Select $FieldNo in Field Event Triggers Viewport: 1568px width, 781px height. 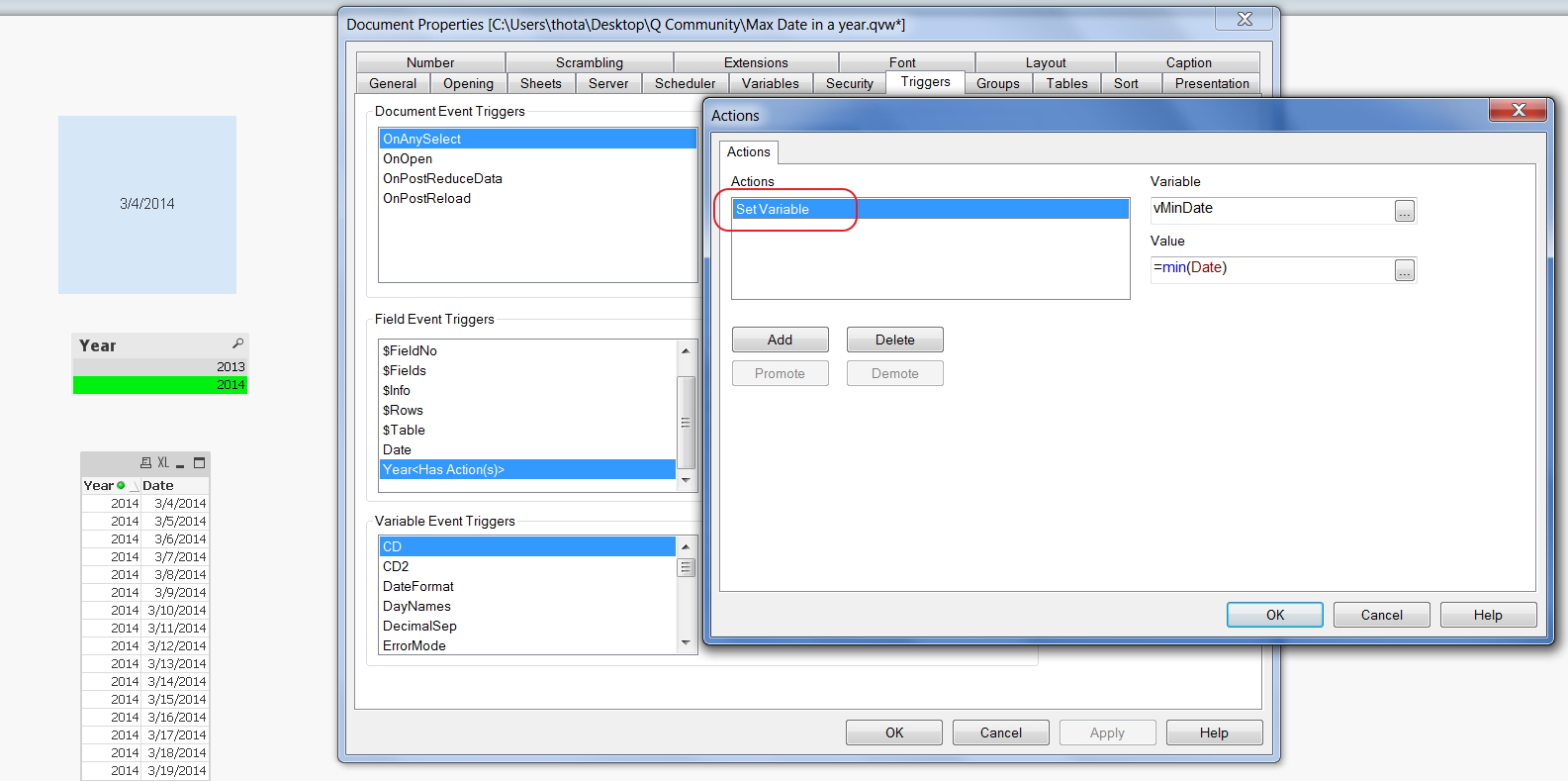527,350
